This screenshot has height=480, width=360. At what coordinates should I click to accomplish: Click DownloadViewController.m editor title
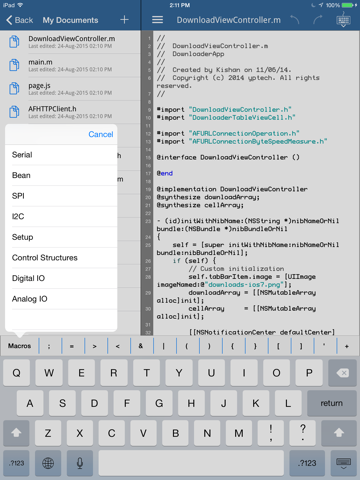click(x=229, y=20)
